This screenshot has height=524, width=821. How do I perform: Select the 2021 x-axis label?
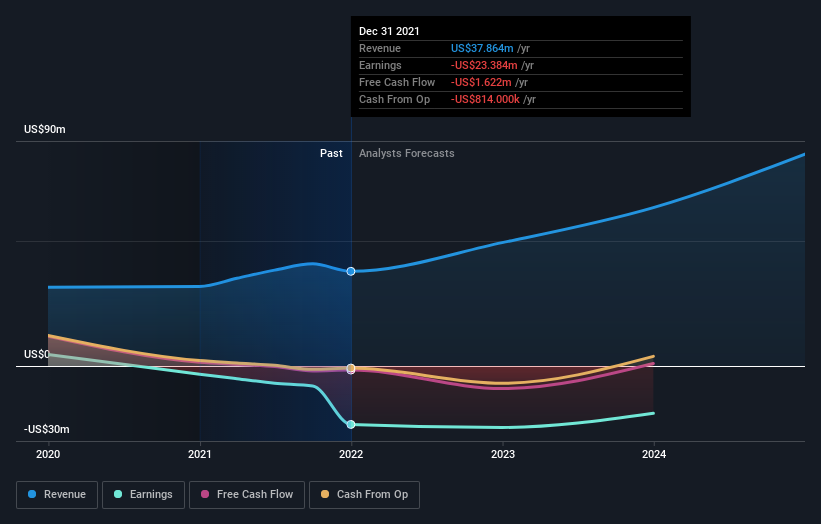pyautogui.click(x=199, y=454)
